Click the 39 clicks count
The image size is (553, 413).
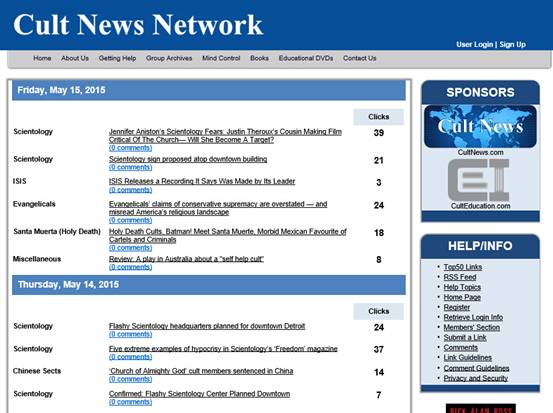click(379, 133)
